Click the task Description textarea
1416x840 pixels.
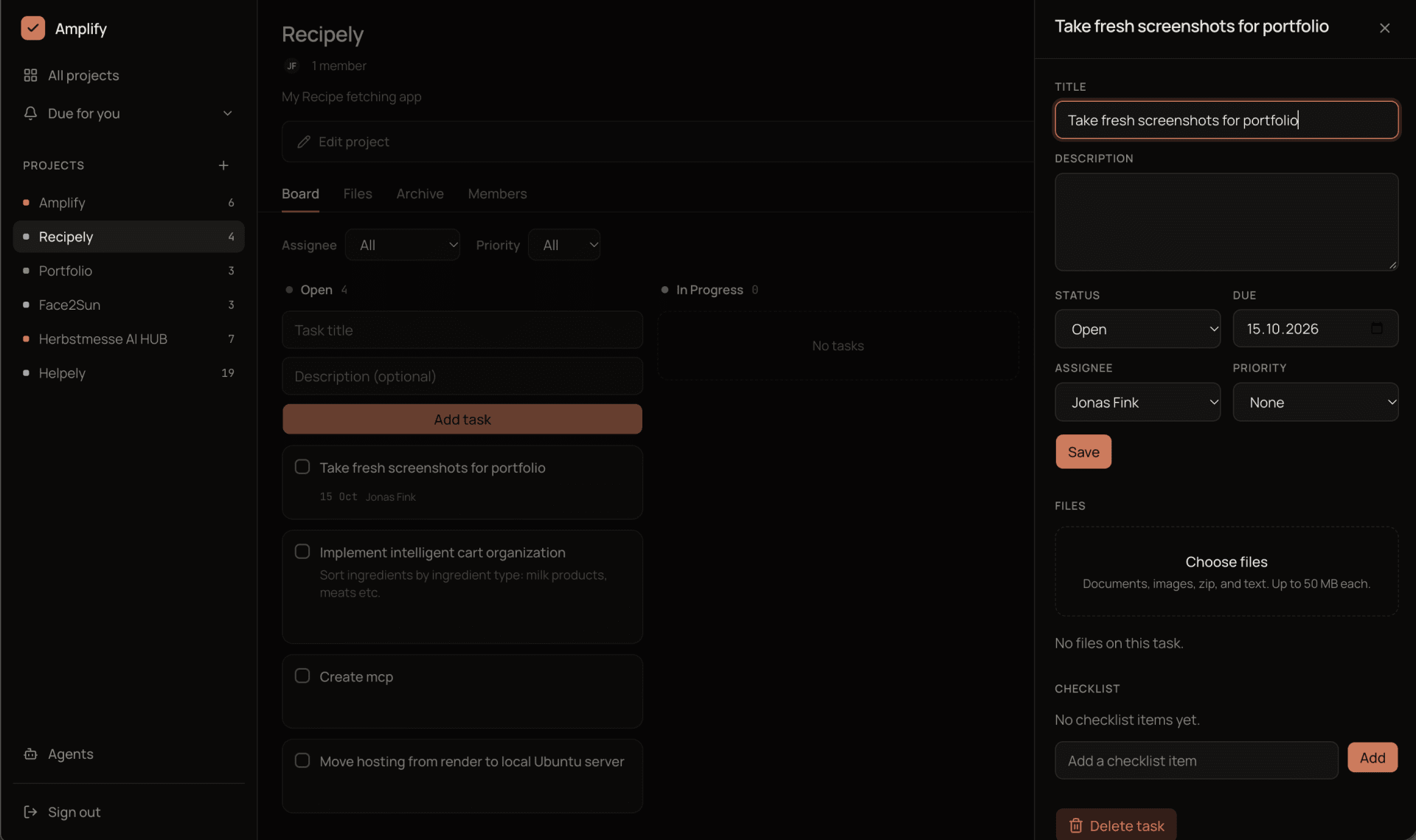(1226, 222)
